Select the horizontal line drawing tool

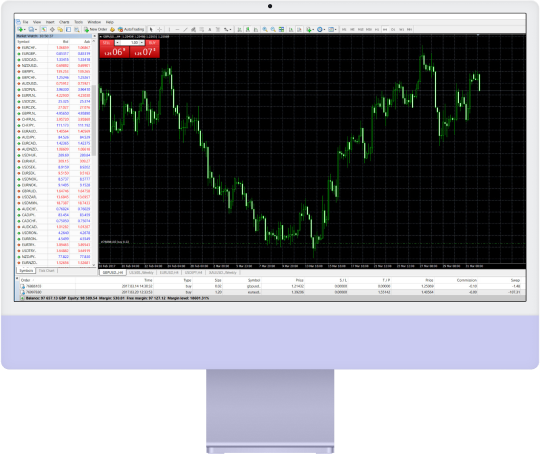click(177, 30)
